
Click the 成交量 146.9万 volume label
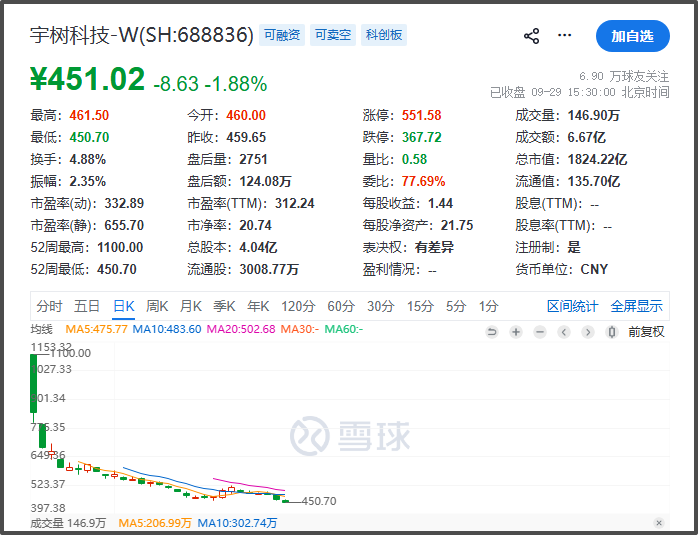click(x=68, y=523)
